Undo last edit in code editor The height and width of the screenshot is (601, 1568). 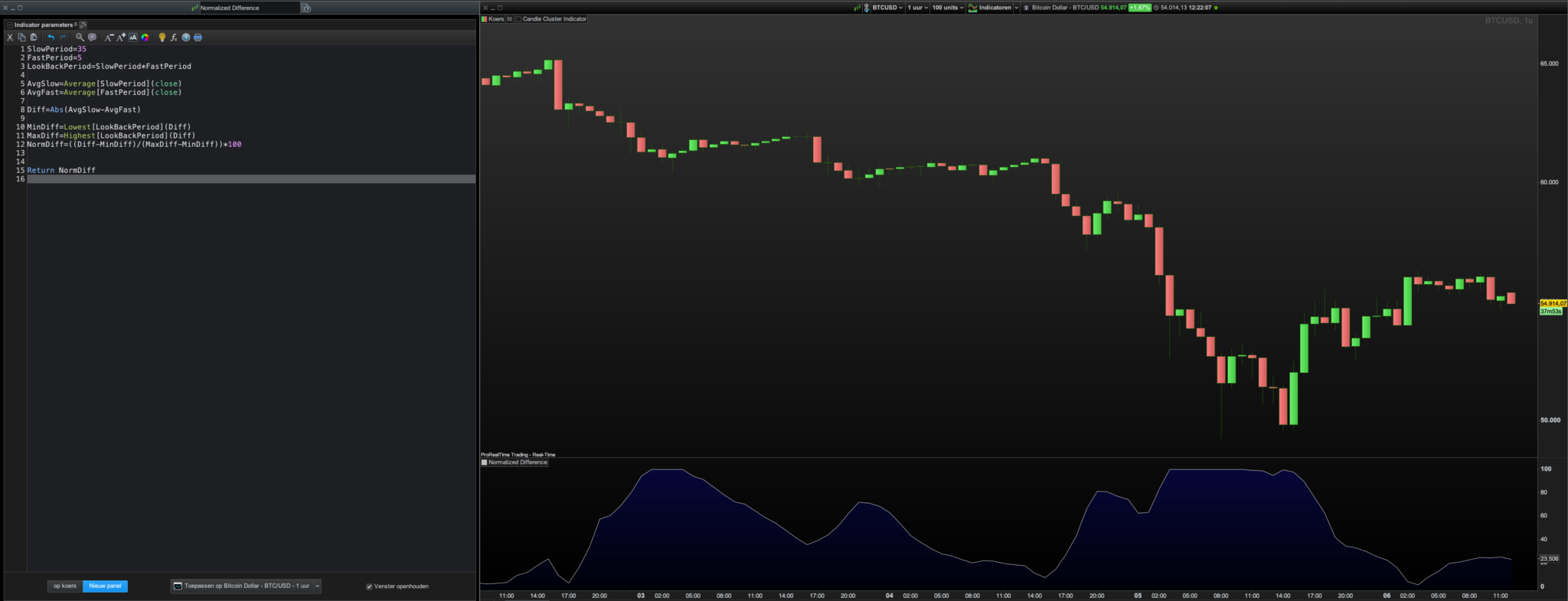click(51, 37)
